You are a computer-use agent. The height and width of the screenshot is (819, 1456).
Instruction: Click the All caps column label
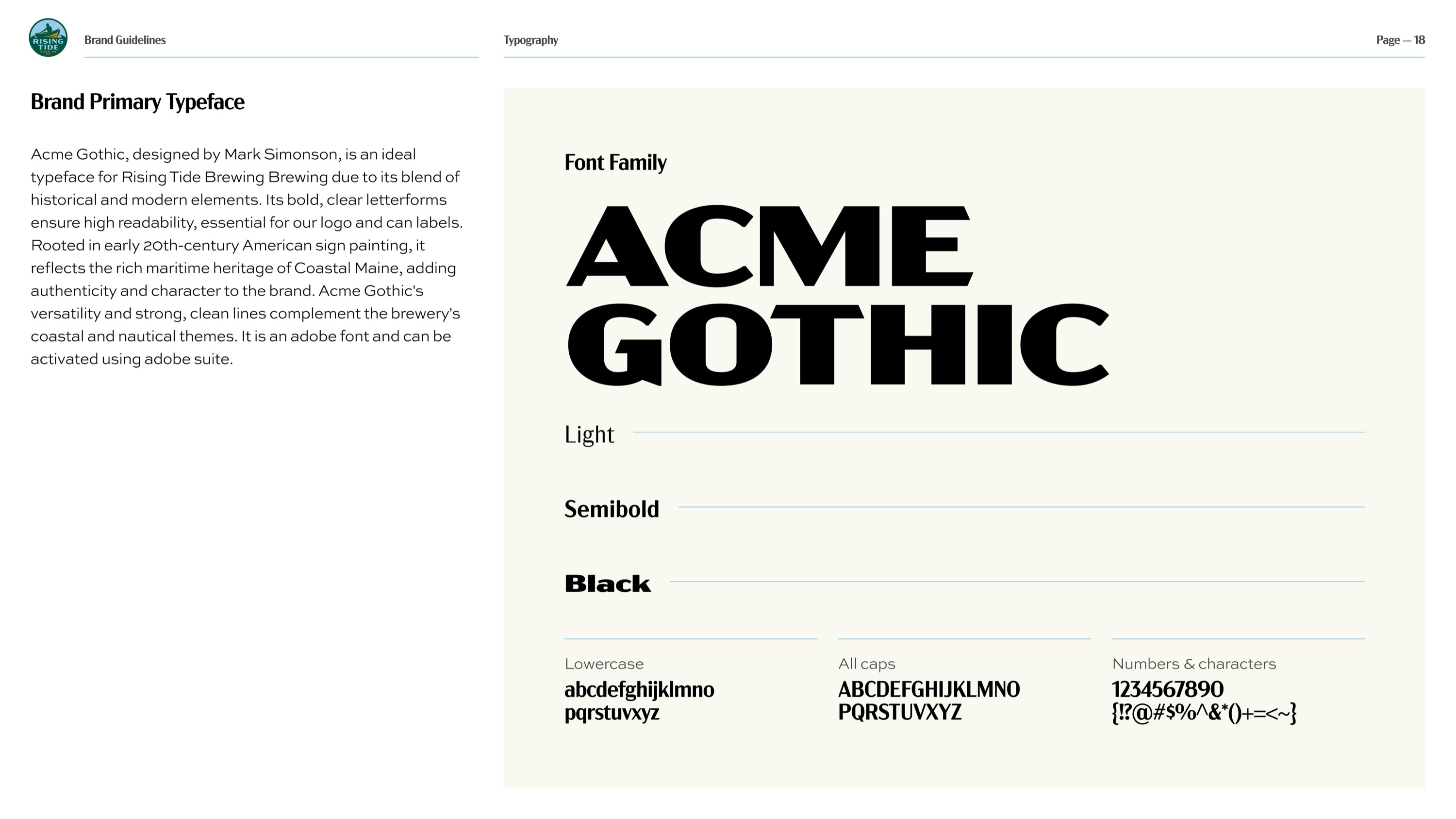click(x=866, y=664)
